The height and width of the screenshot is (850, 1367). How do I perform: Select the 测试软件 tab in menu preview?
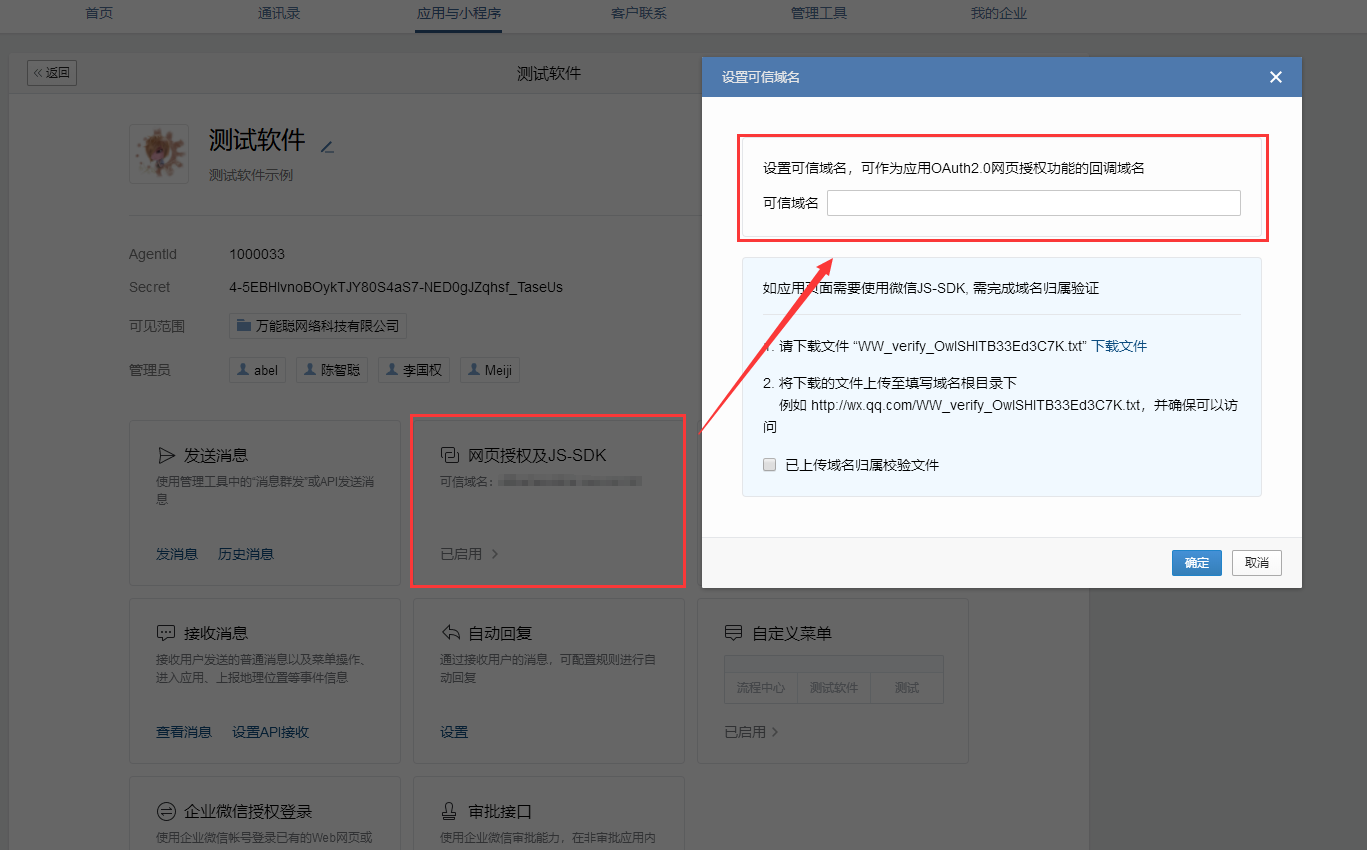pyautogui.click(x=833, y=687)
